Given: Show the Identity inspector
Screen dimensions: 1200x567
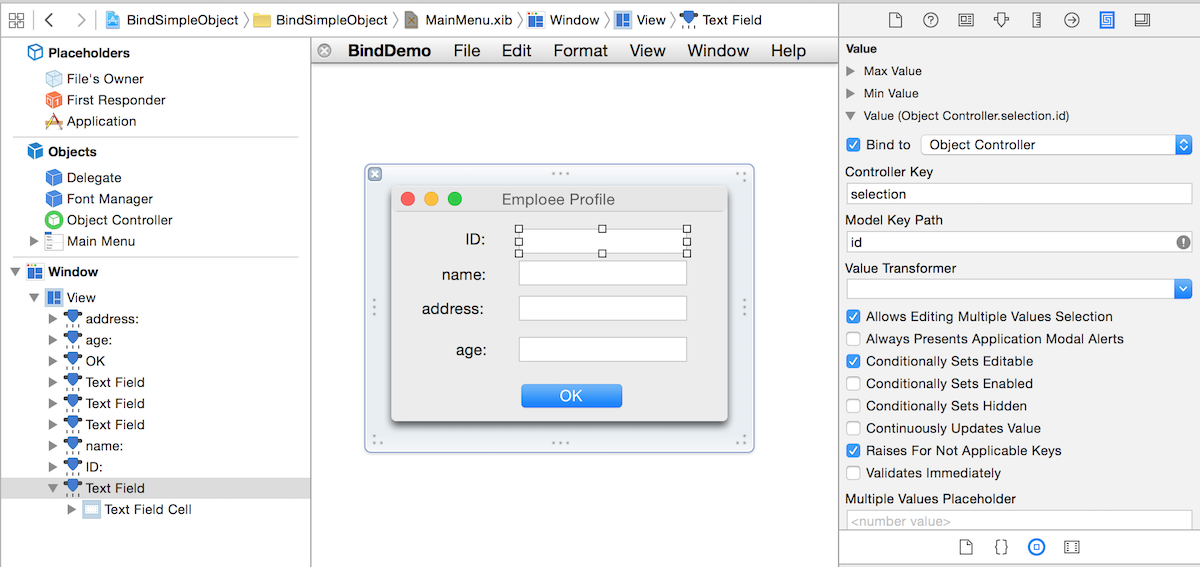Looking at the screenshot, I should (x=966, y=19).
